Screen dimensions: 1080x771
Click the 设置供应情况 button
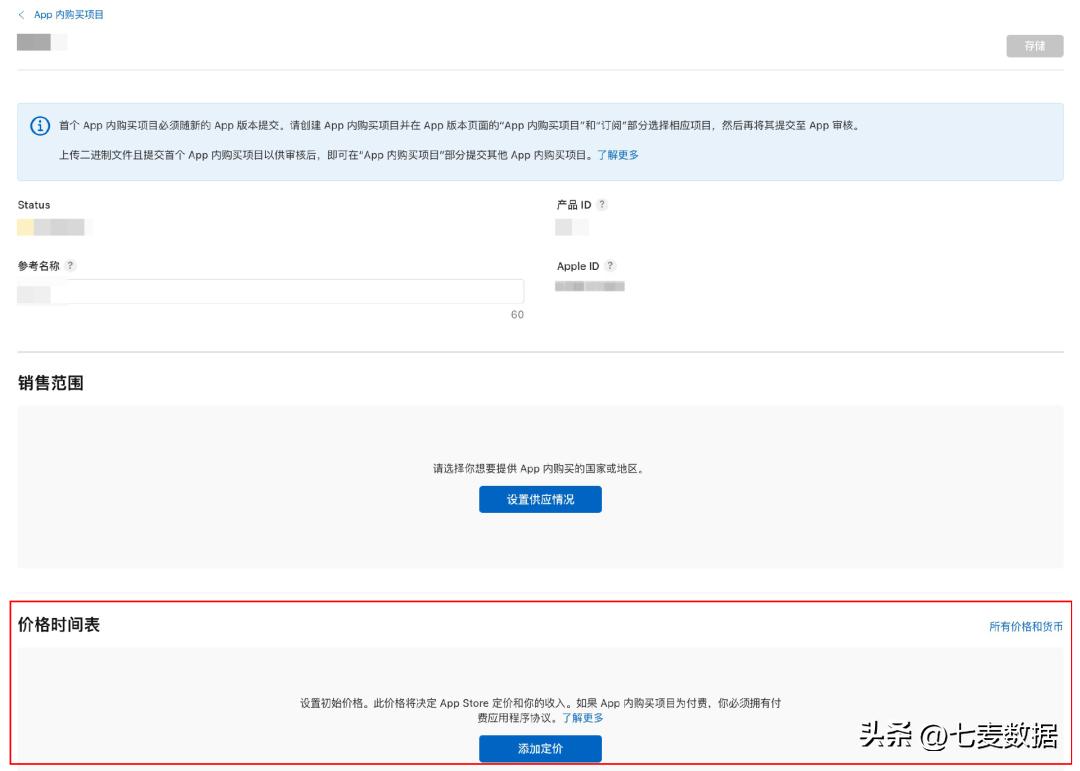[540, 499]
